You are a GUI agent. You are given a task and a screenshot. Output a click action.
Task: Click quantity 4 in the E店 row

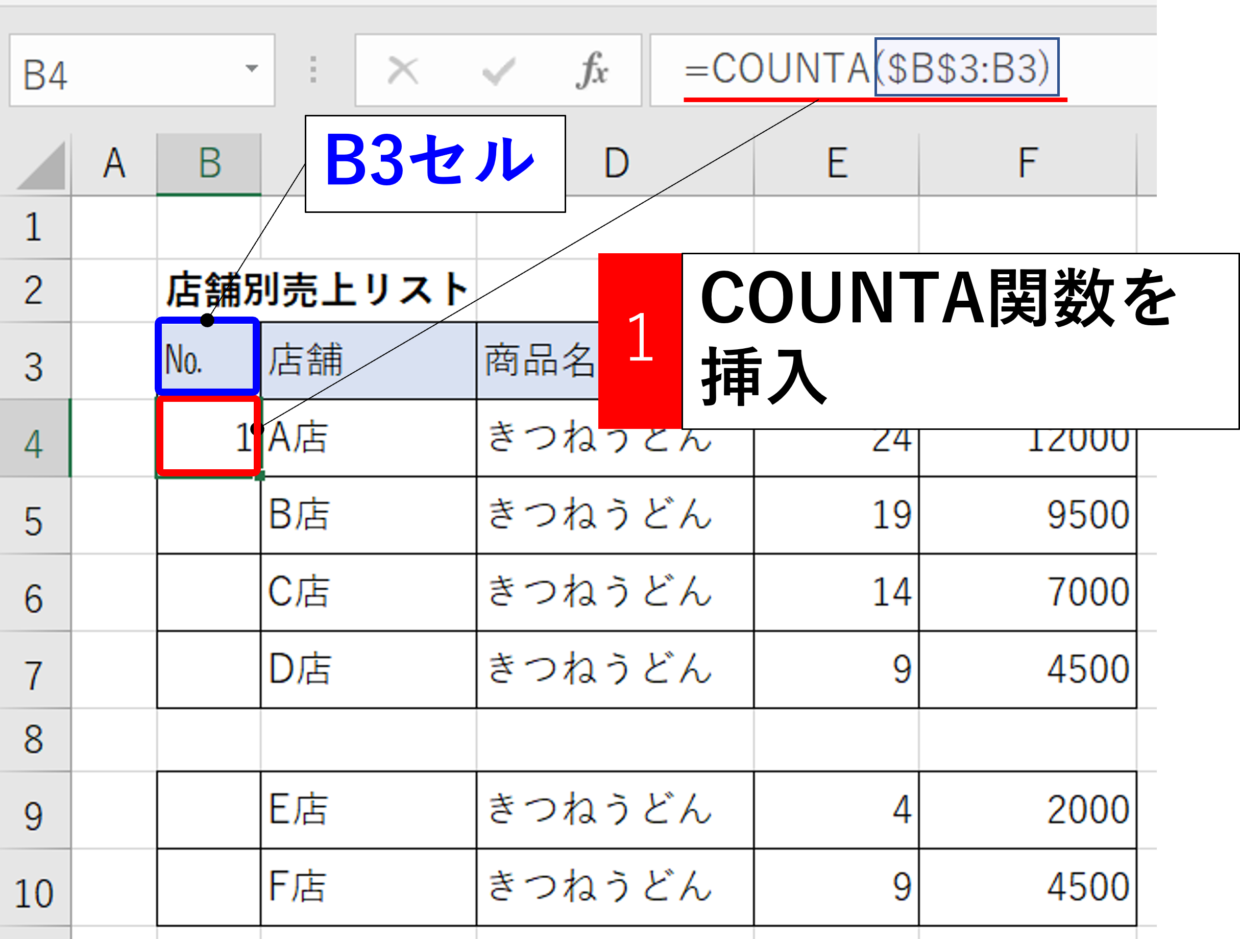pos(836,810)
